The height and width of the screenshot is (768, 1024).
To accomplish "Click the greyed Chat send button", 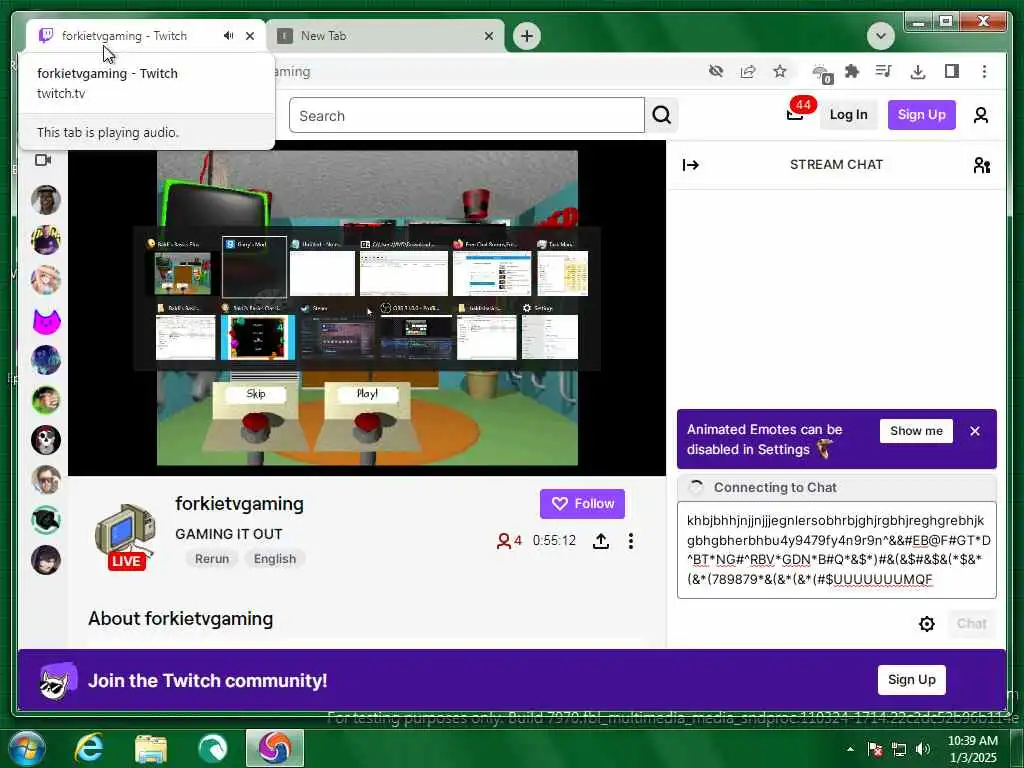I will [971, 624].
